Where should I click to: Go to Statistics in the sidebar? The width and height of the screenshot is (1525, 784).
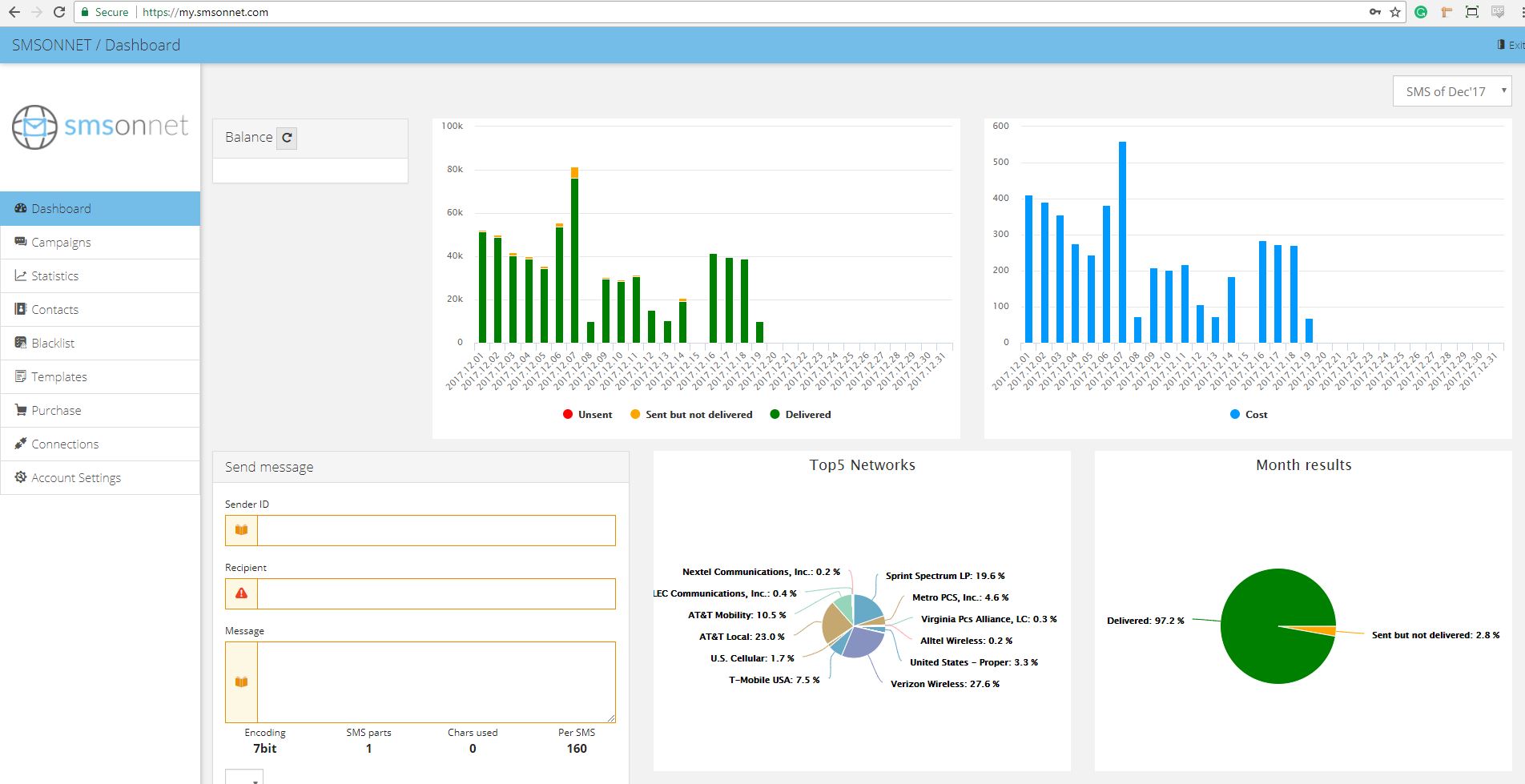54,276
